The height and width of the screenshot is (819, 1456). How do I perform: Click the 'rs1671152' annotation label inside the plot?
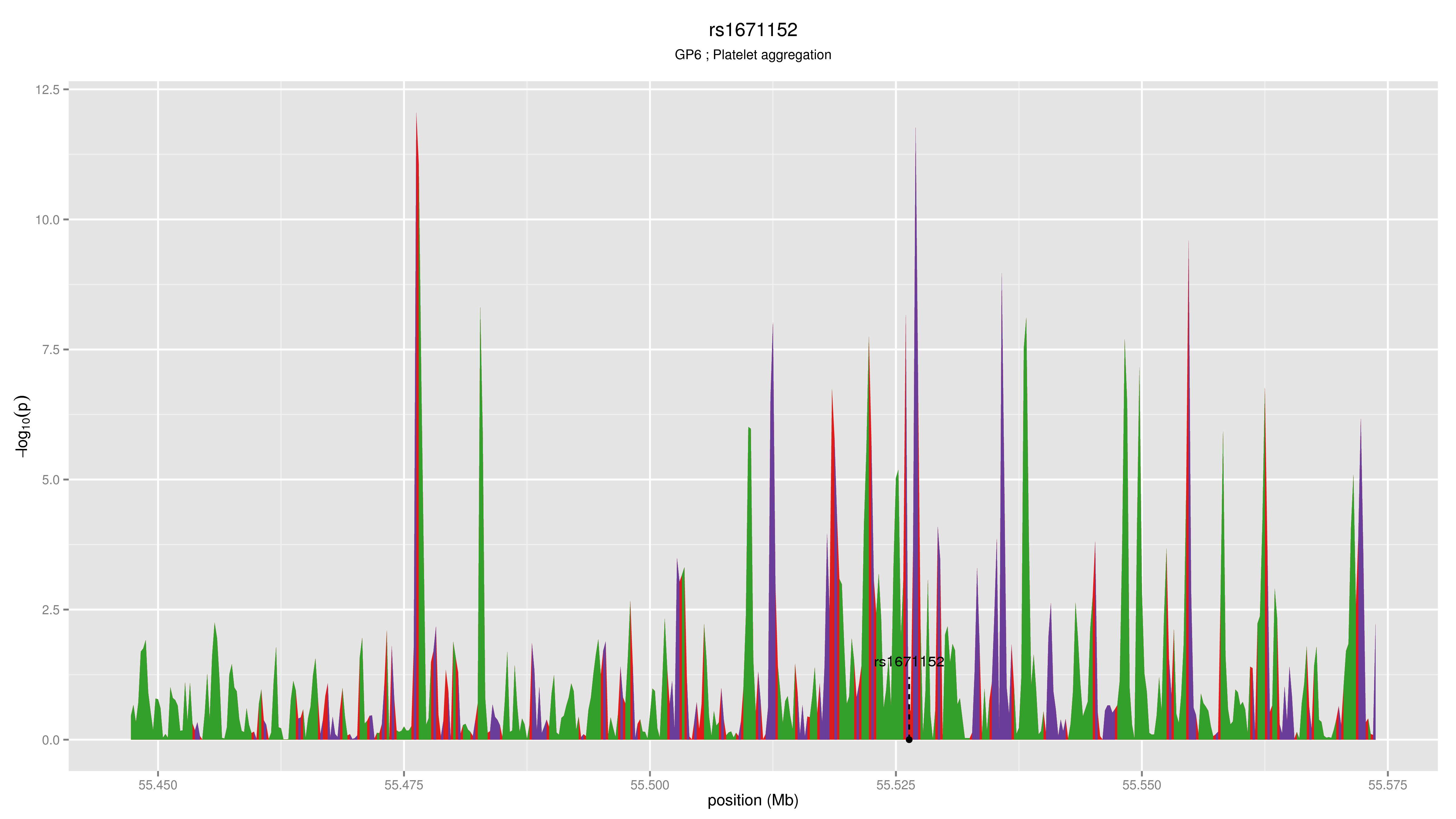click(909, 662)
